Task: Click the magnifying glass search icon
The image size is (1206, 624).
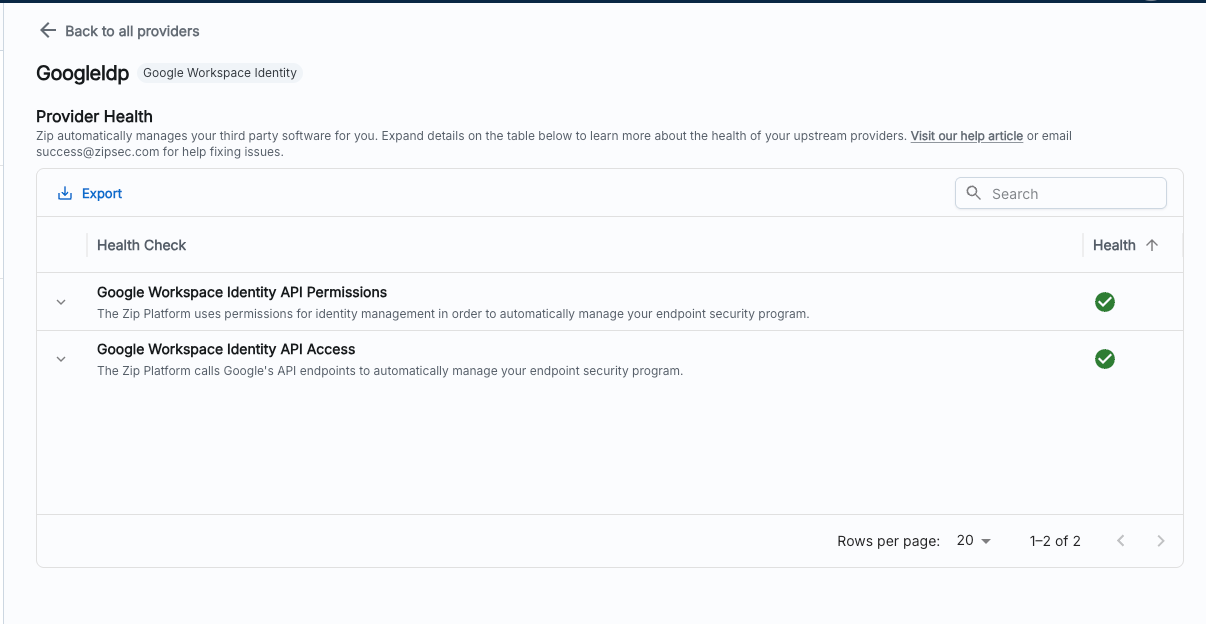Action: pyautogui.click(x=974, y=193)
